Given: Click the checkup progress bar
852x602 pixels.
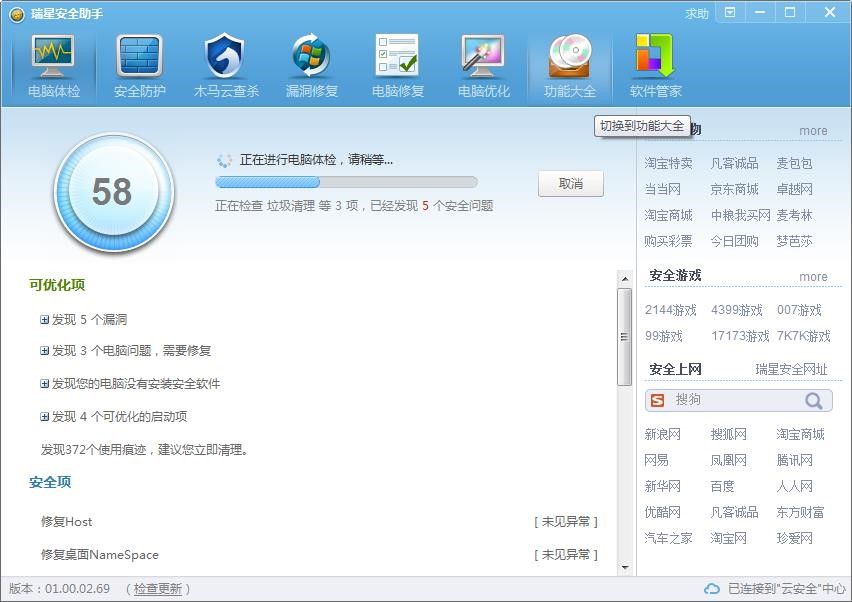Looking at the screenshot, I should coord(346,182).
